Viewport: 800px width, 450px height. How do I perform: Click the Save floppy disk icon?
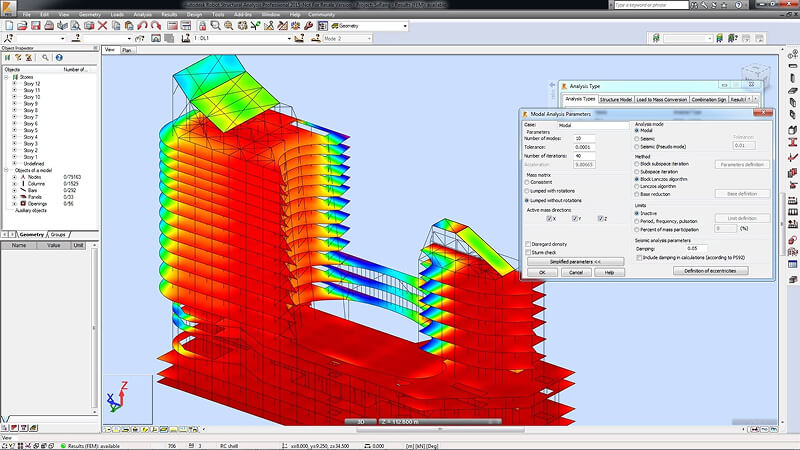click(35, 26)
